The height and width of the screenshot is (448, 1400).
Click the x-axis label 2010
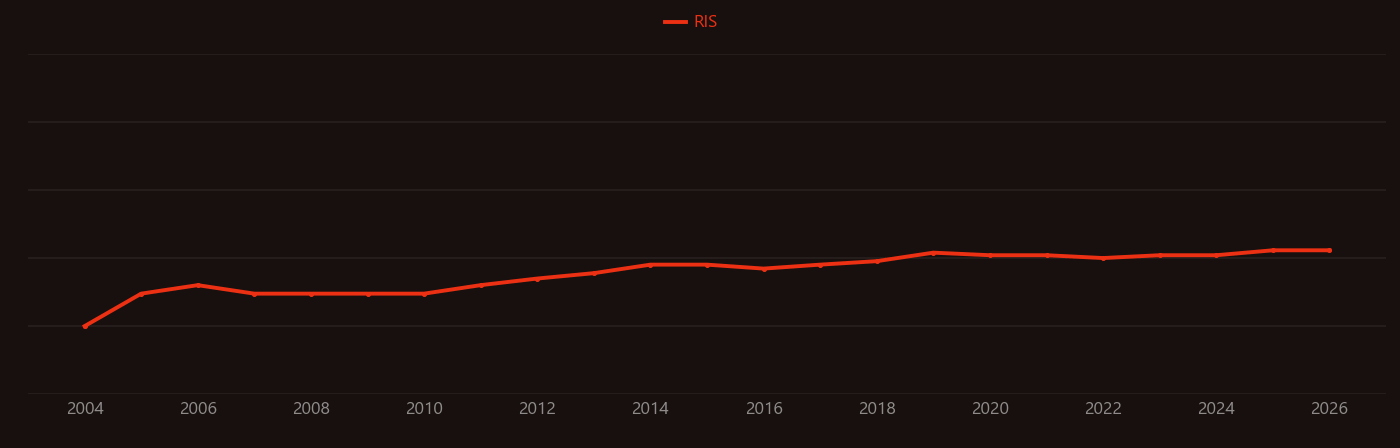point(424,409)
